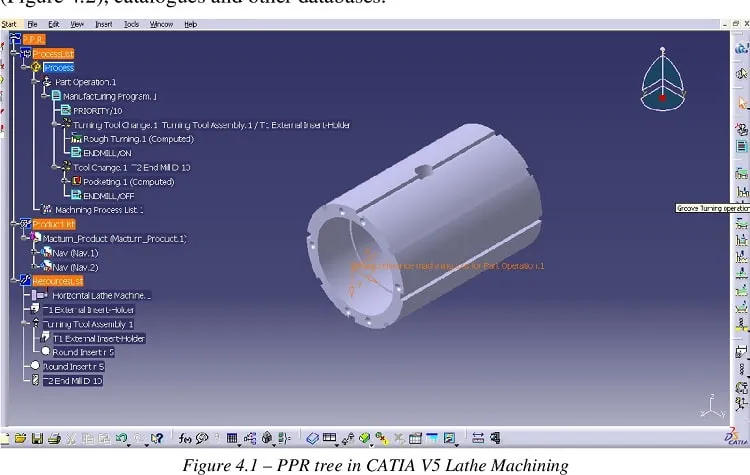Open the Insert menu
Image resolution: width=750 pixels, height=475 pixels.
[103, 24]
